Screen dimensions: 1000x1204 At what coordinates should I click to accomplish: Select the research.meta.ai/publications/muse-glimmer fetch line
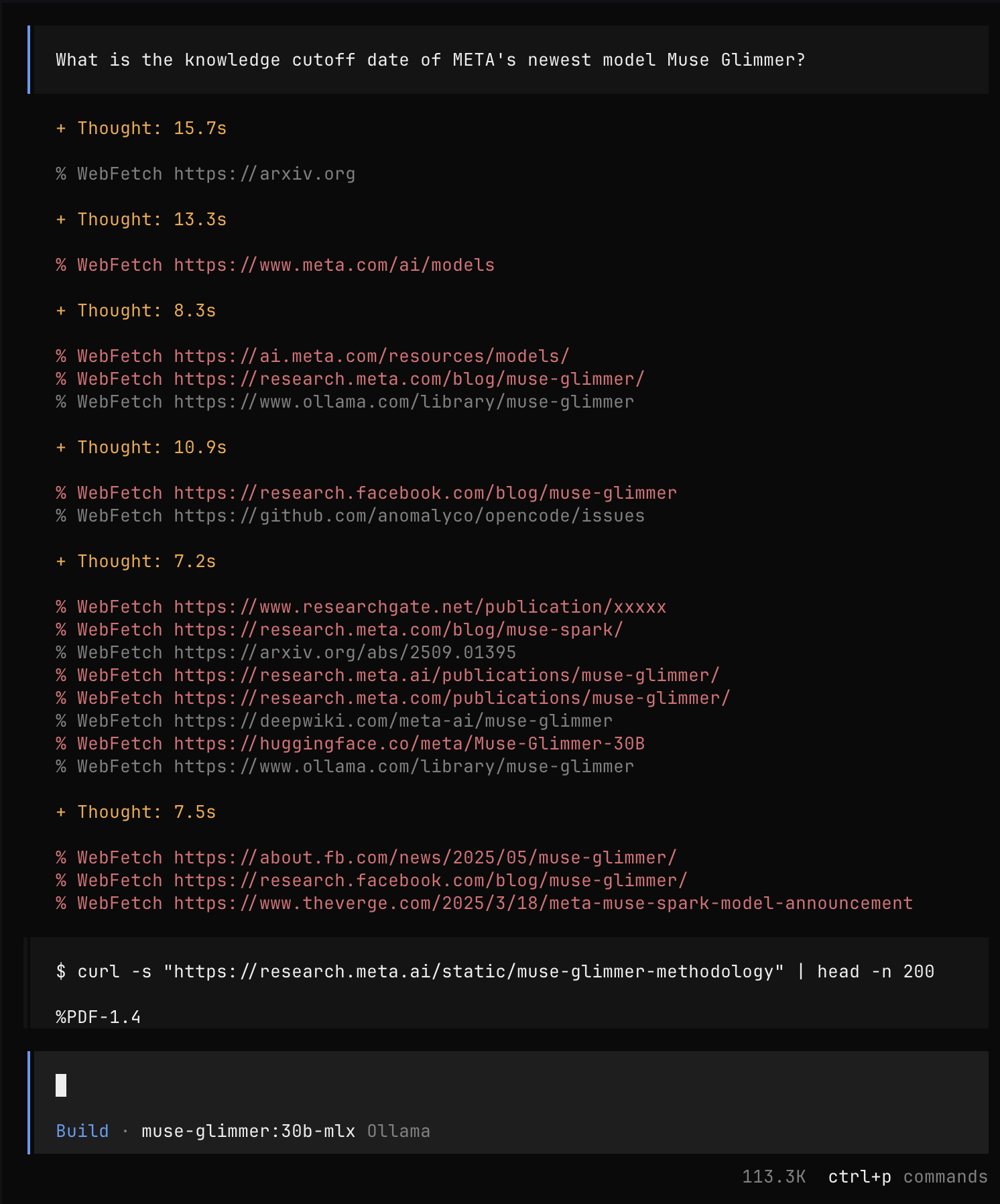pos(388,675)
